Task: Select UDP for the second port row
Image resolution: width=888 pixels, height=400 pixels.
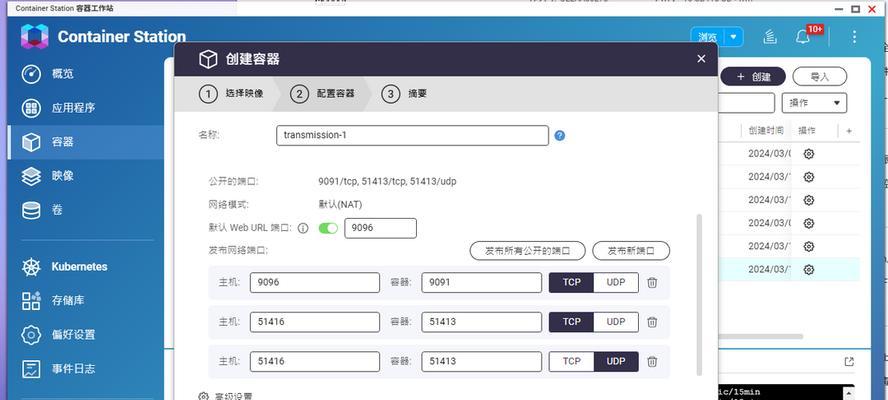Action: pos(616,322)
